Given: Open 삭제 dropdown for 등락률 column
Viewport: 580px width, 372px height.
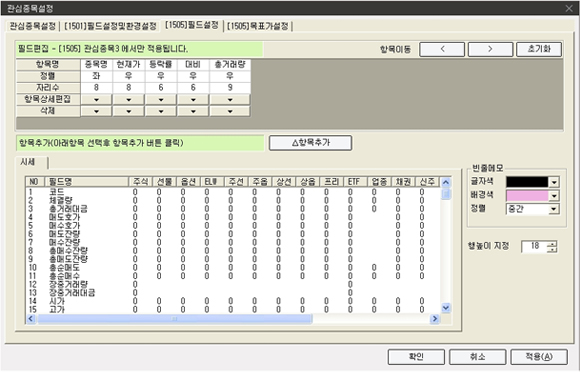Looking at the screenshot, I should [x=161, y=111].
